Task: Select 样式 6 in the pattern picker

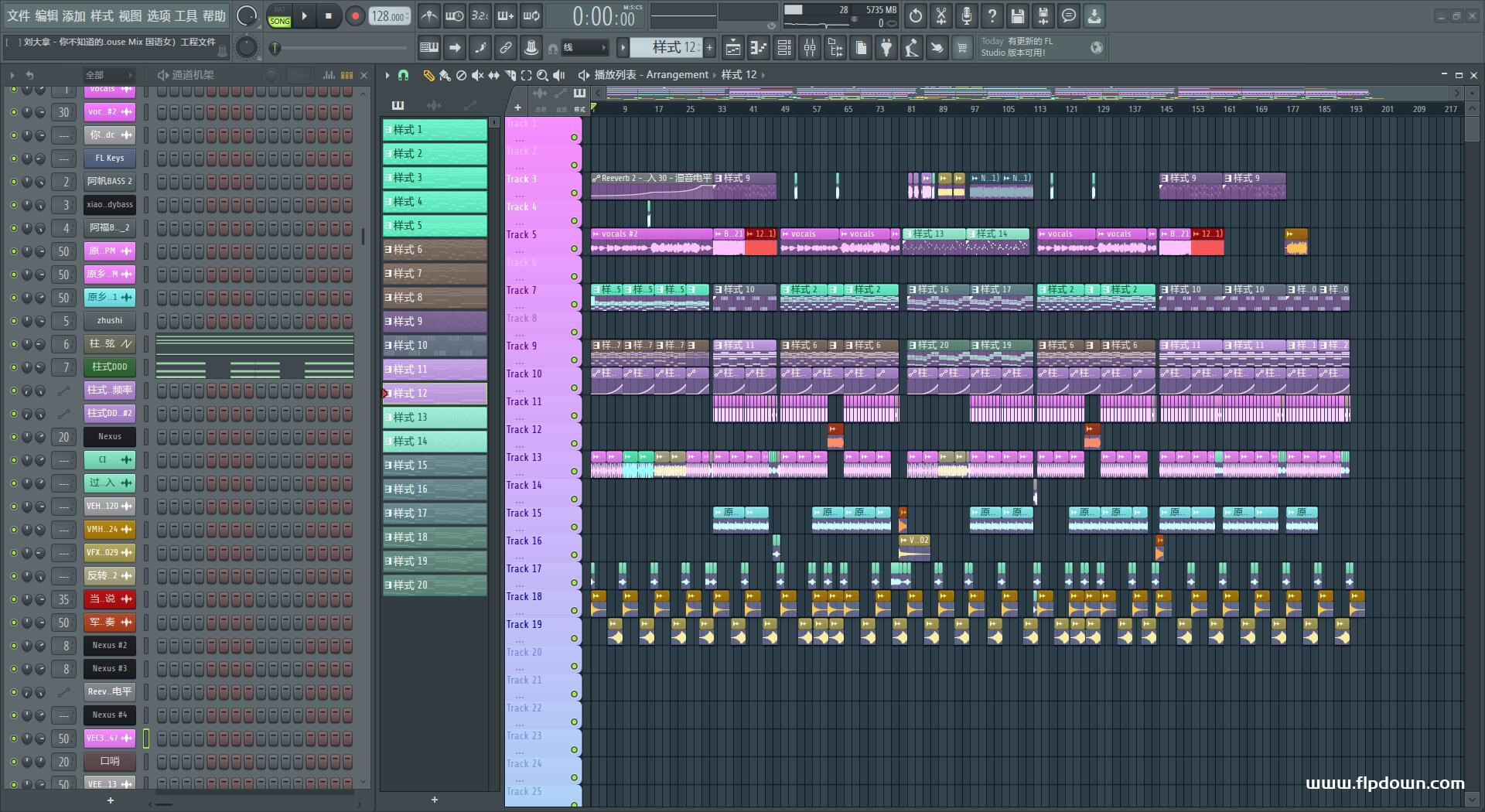Action: [x=435, y=250]
